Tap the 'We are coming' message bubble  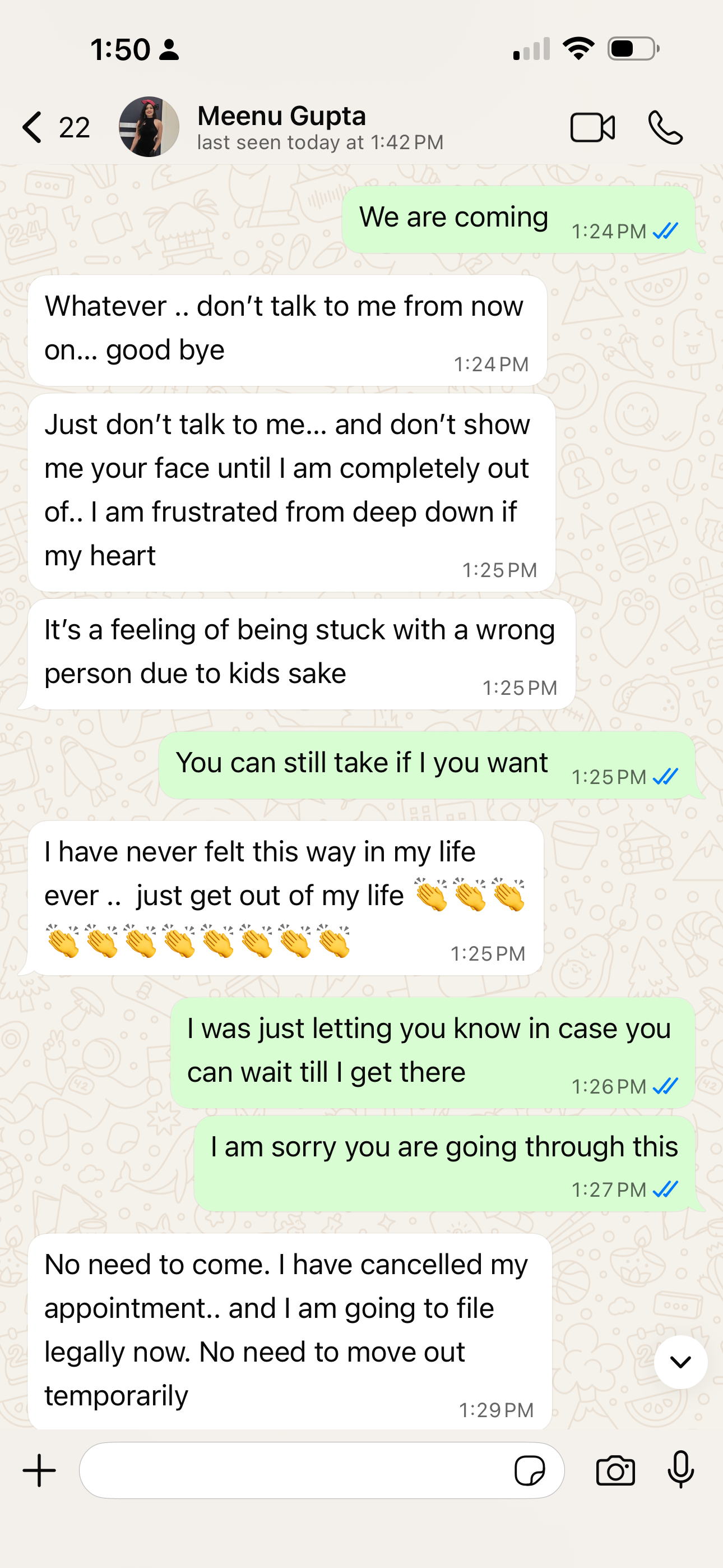tap(518, 220)
